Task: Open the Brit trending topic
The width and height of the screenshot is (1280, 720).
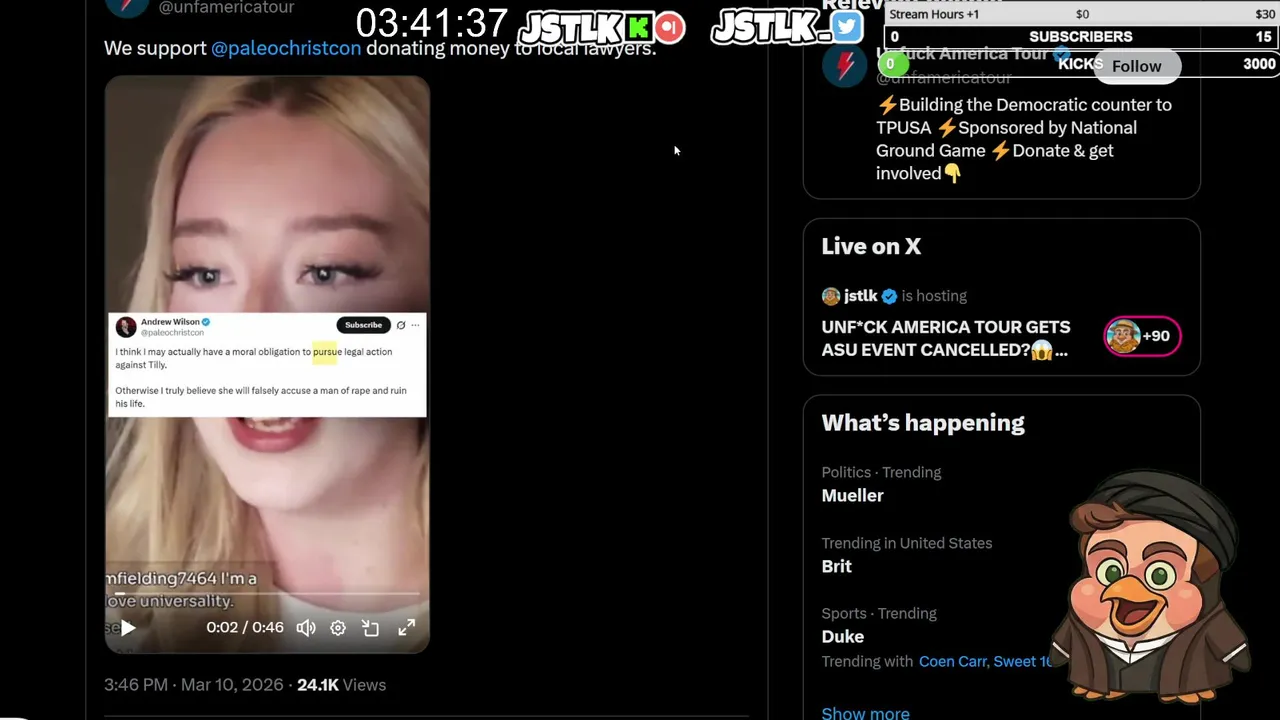Action: tap(837, 566)
